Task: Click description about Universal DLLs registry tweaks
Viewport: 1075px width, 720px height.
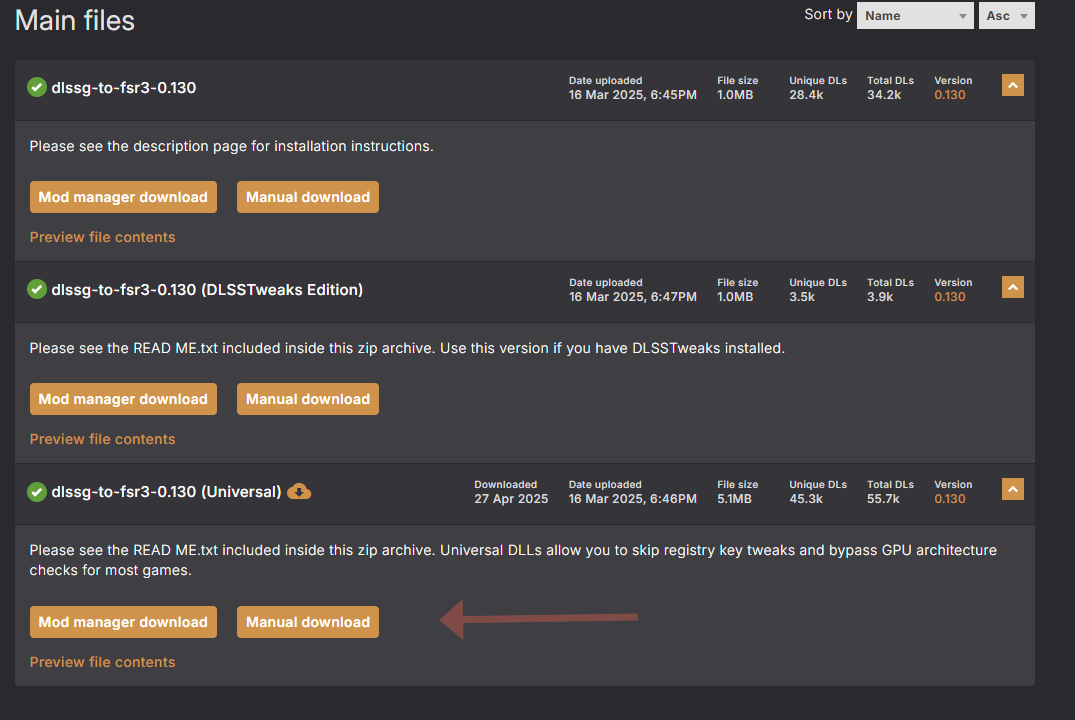Action: coord(513,560)
